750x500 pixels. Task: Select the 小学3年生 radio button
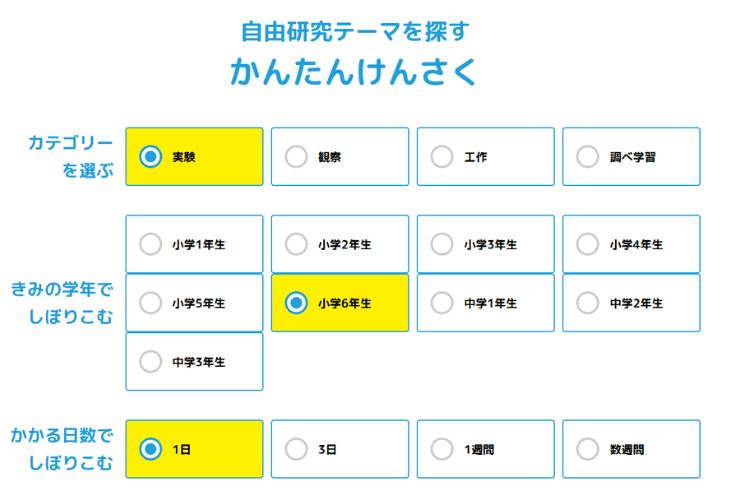[x=442, y=244]
